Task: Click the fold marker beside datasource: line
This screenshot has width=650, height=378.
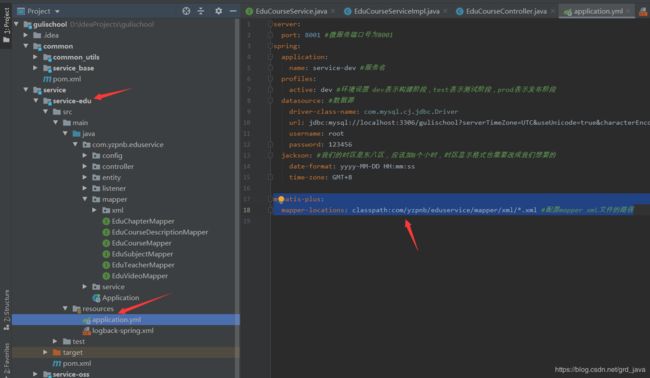Action: (270, 101)
